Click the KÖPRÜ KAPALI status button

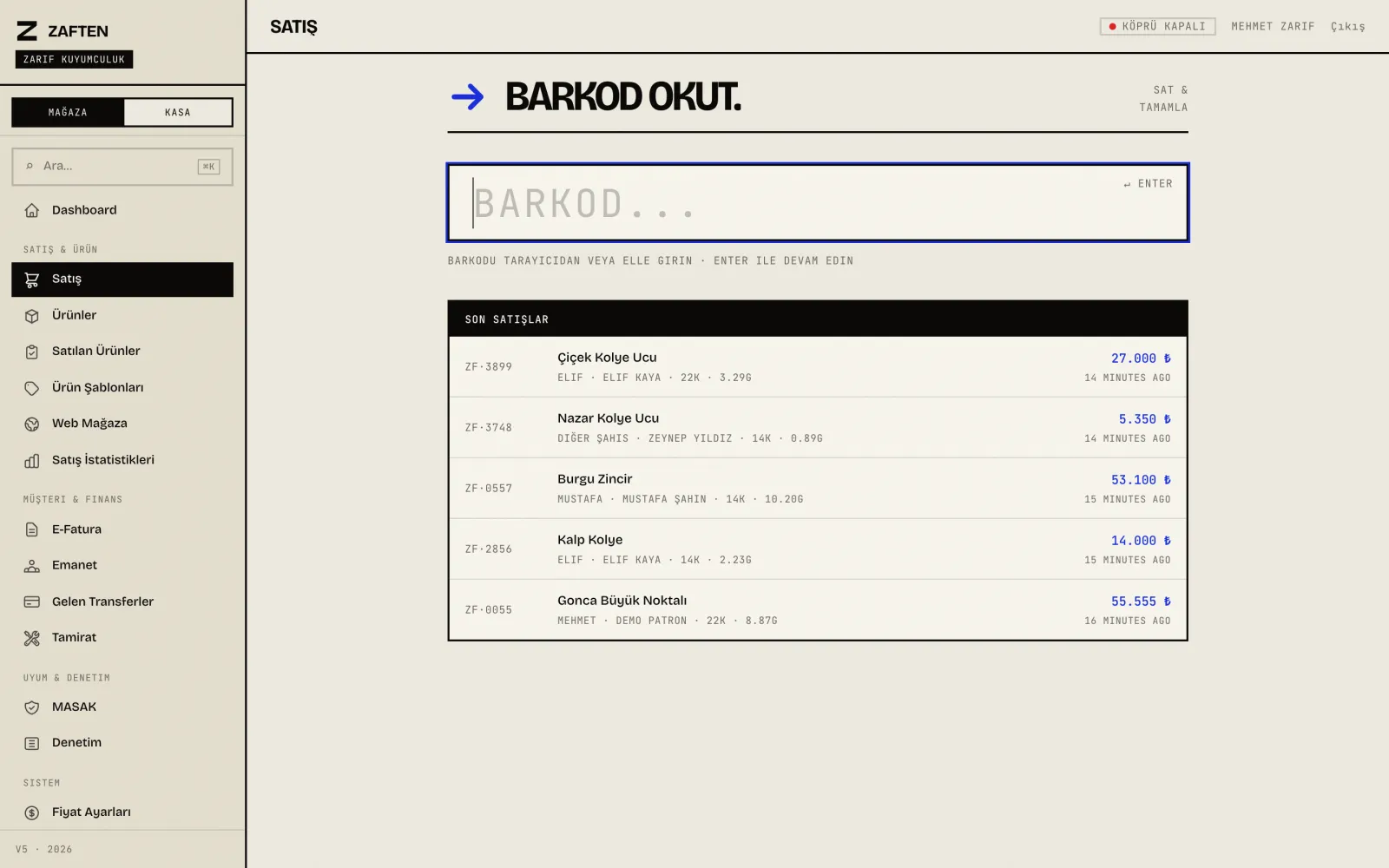click(x=1157, y=27)
